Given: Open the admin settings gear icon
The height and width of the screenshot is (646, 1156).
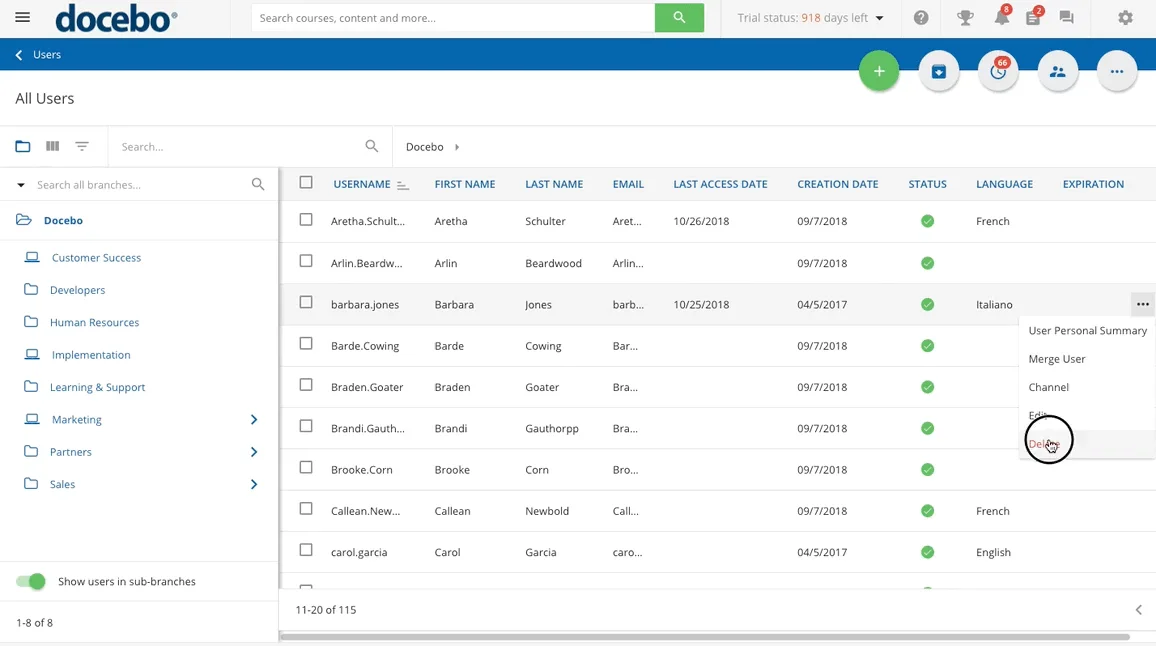Looking at the screenshot, I should pyautogui.click(x=1125, y=18).
